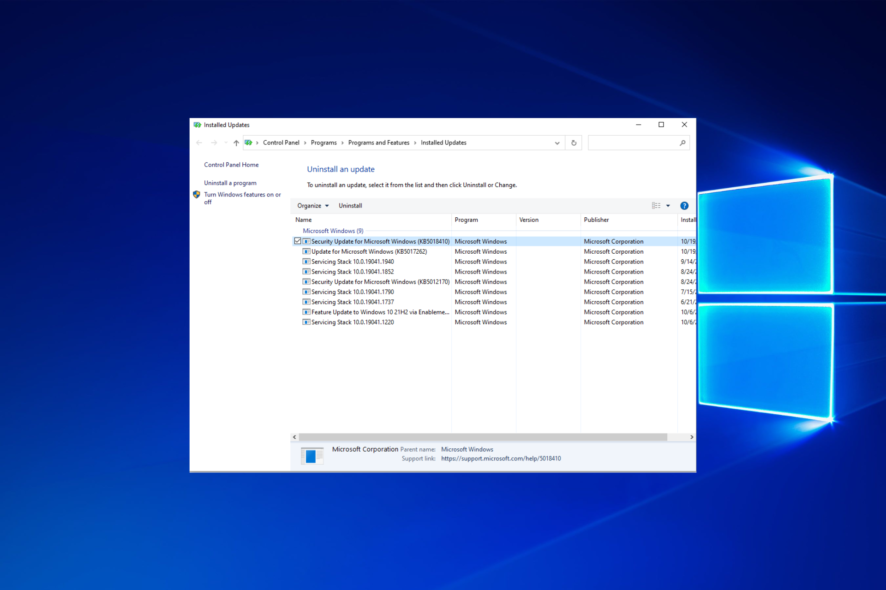Screen dimensions: 886x590
Task: Select Servicing Stack 10.0.19041.1790 row
Action: point(494,292)
